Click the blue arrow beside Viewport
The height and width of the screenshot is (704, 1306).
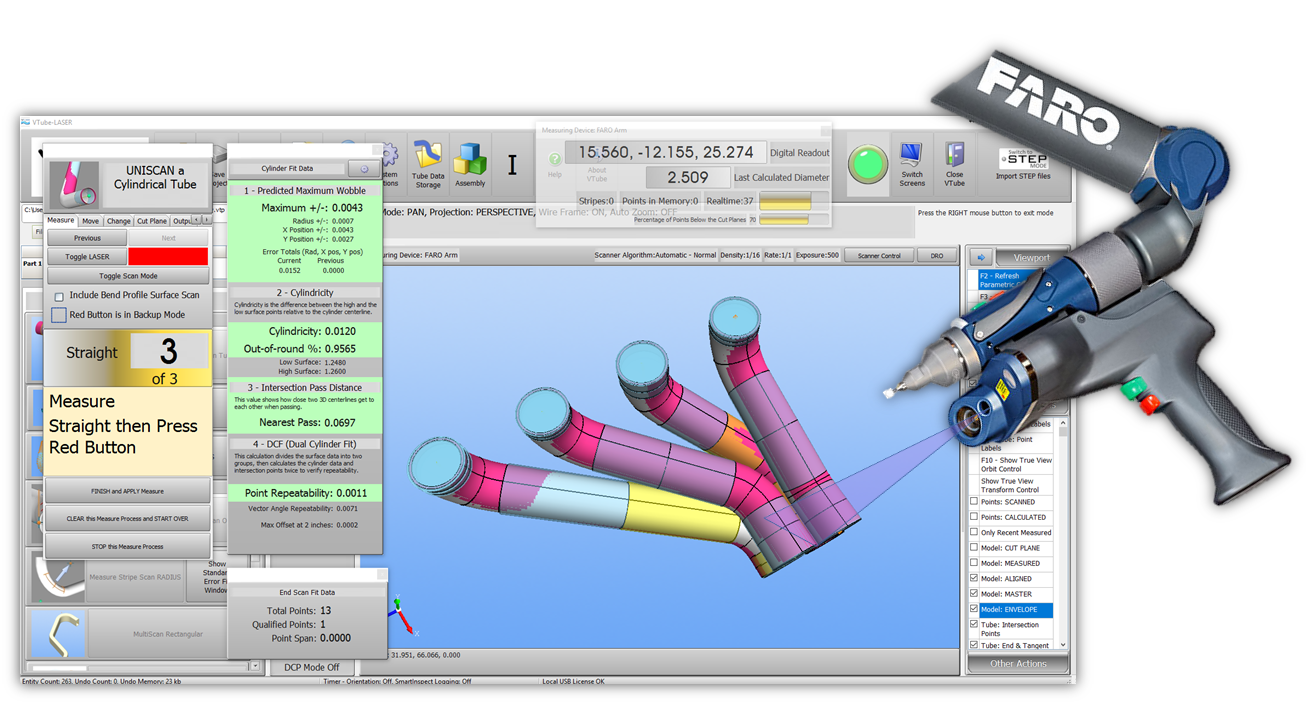(x=981, y=257)
